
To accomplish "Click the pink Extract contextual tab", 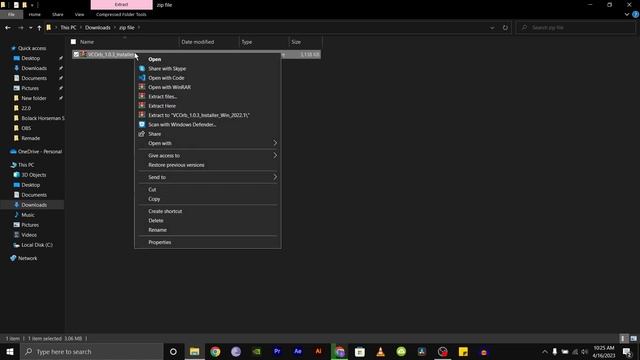I will [121, 4].
